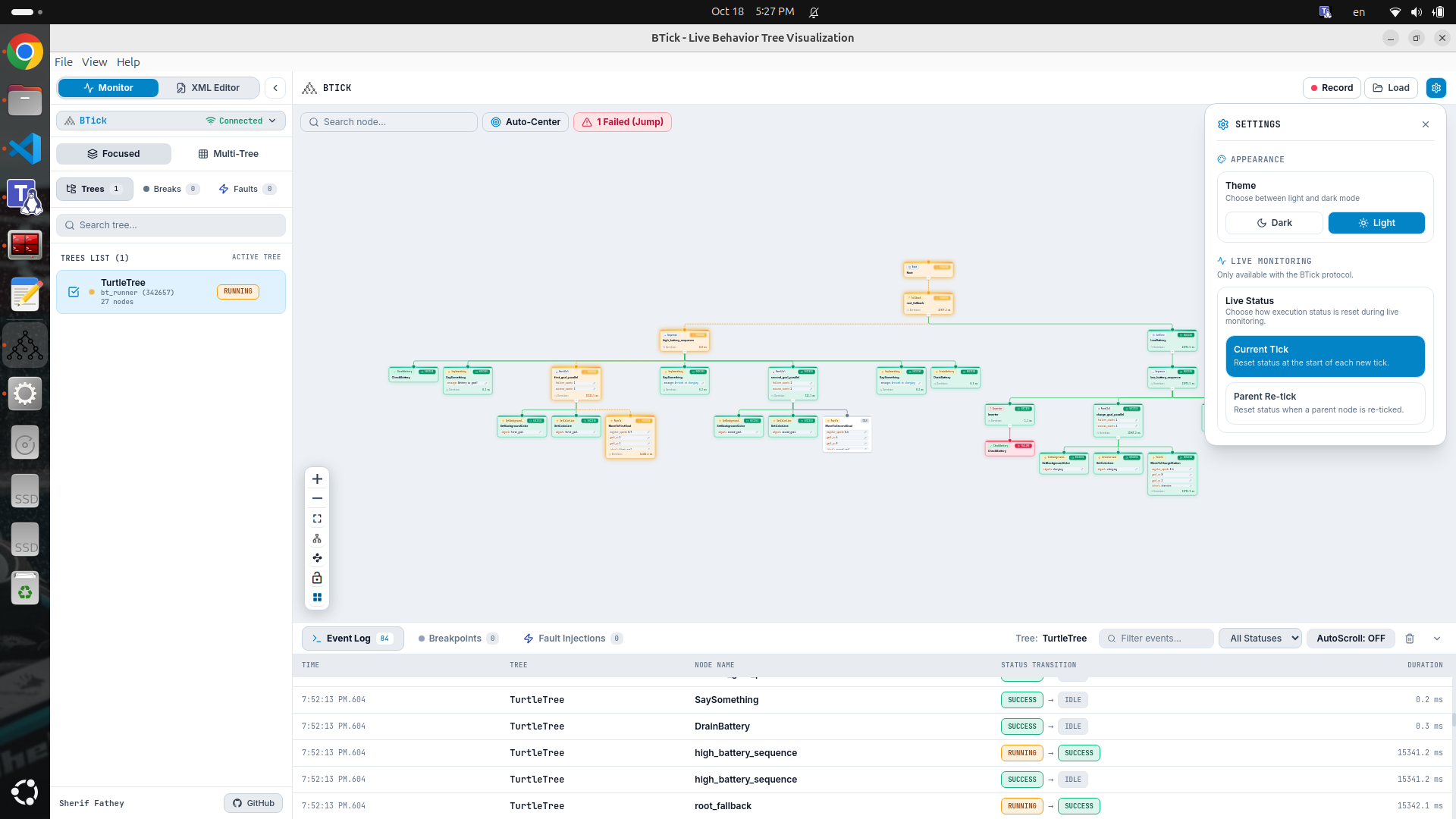Open the settings gear in top bar
Screen dimensions: 1456x819
(x=1436, y=88)
